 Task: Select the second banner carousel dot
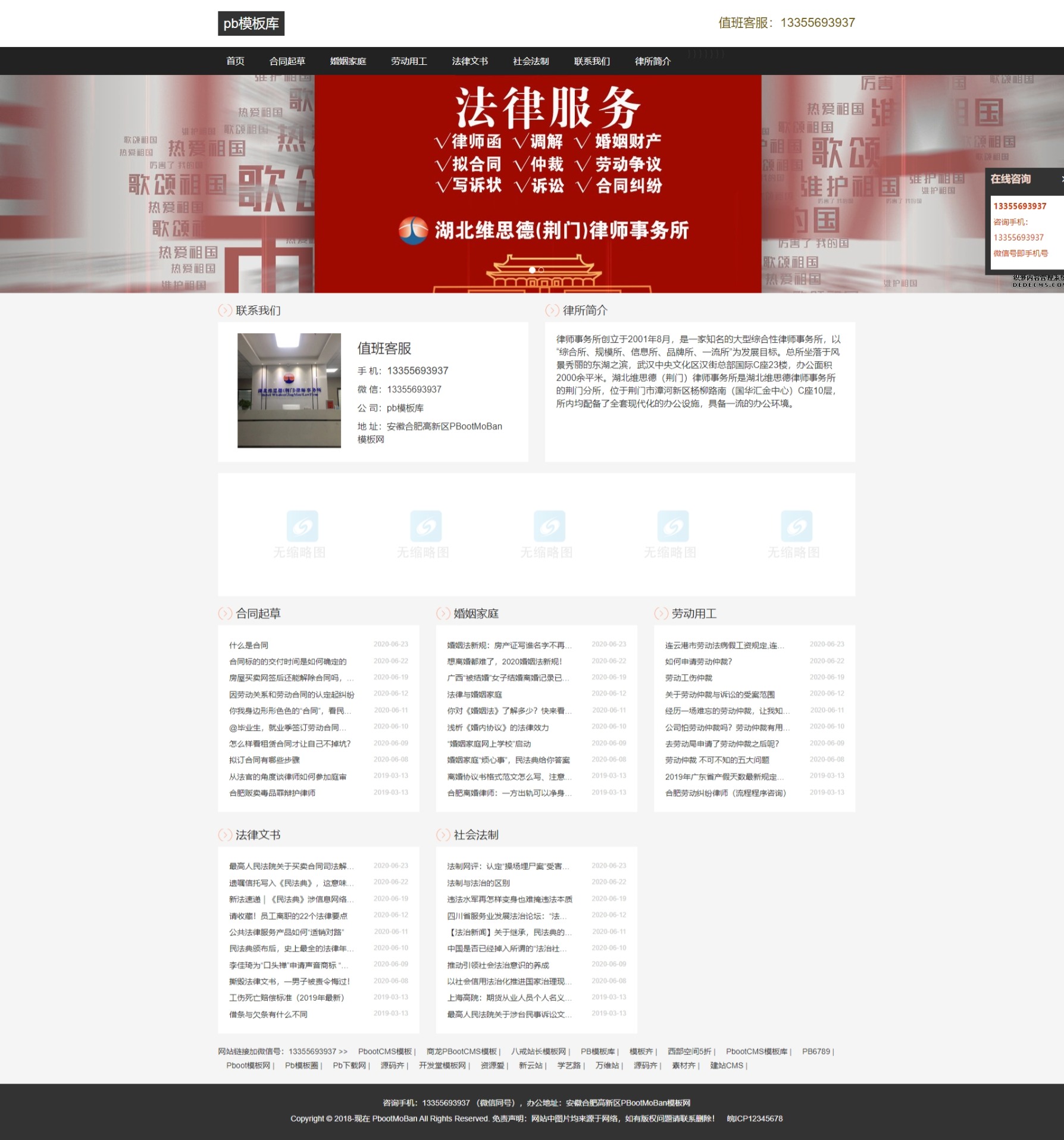click(x=541, y=270)
